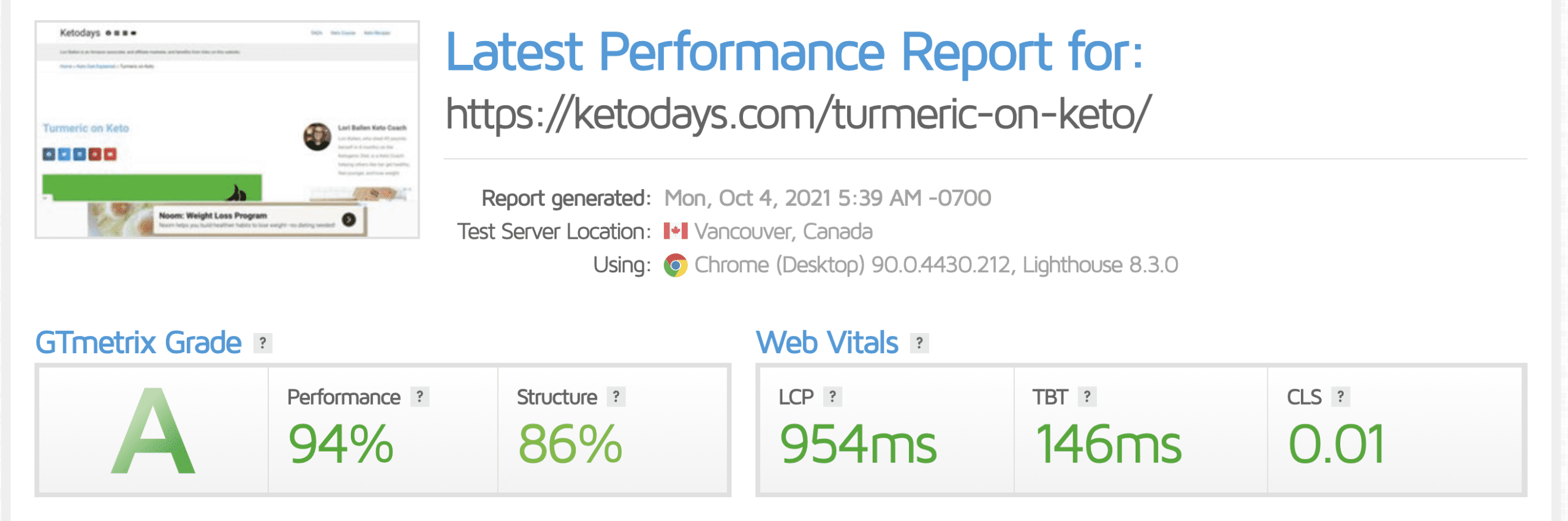Click the 0.01 CLS value
The image size is (1568, 521).
(1336, 444)
